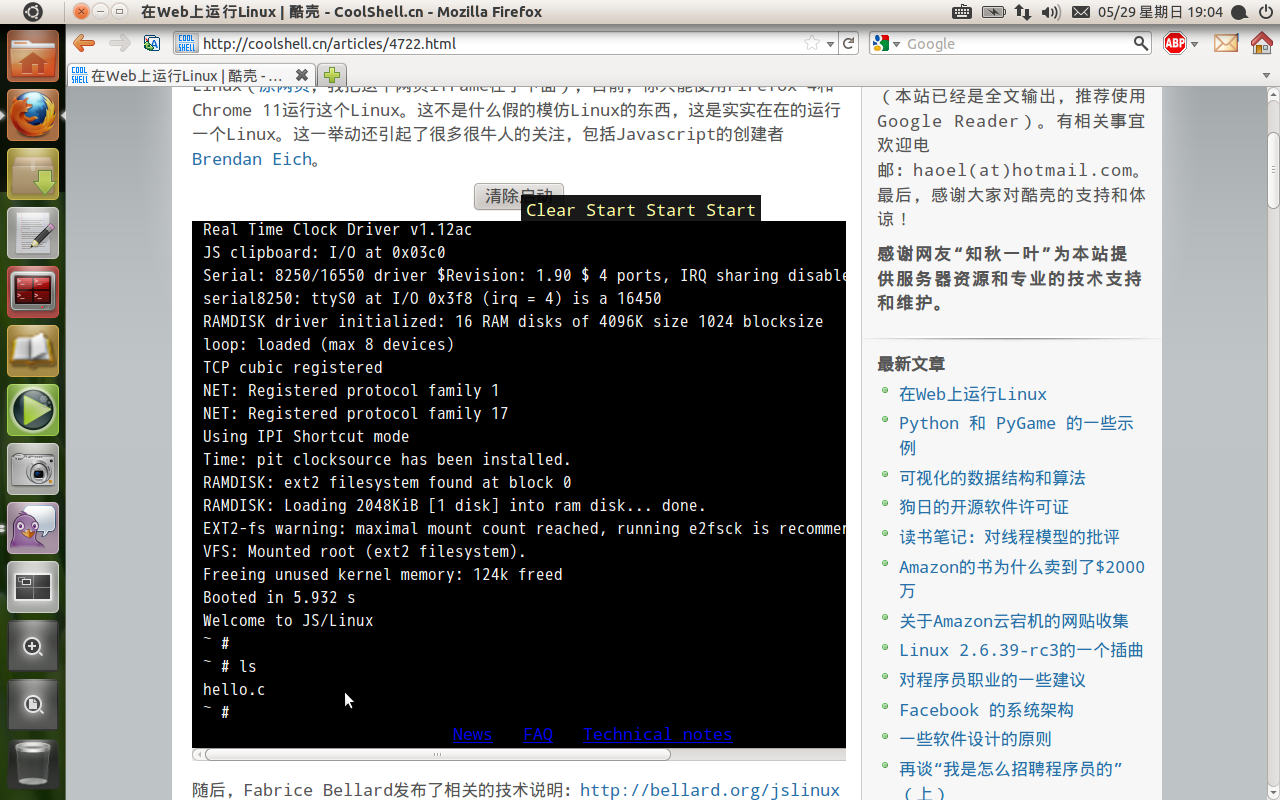Go back with the orange arrow

(84, 43)
